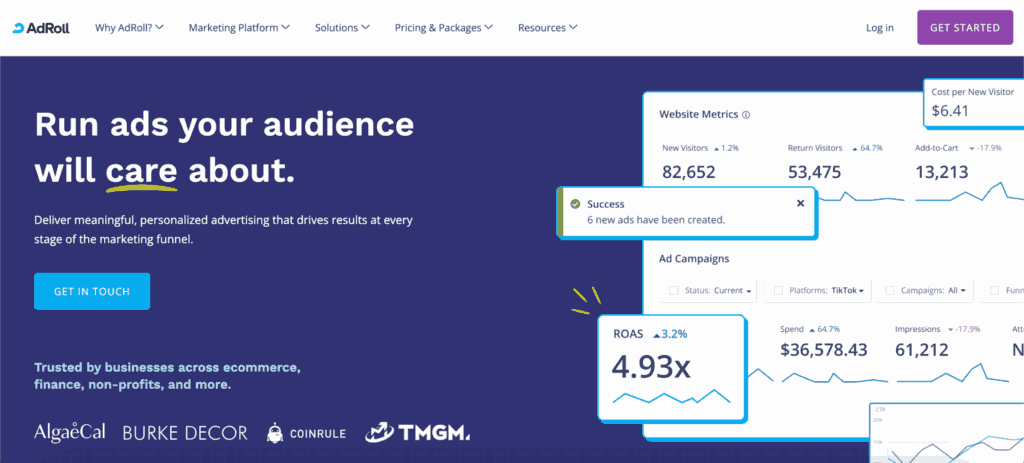This screenshot has width=1024, height=463.
Task: Click the AlgaeCal logo
Action: [x=71, y=433]
